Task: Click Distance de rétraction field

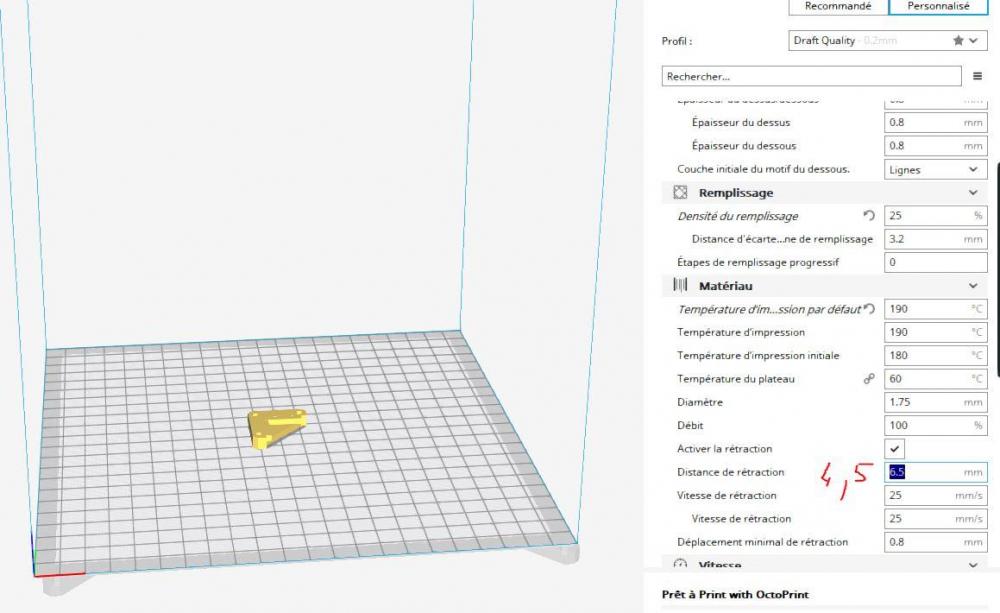Action: pyautogui.click(x=935, y=472)
